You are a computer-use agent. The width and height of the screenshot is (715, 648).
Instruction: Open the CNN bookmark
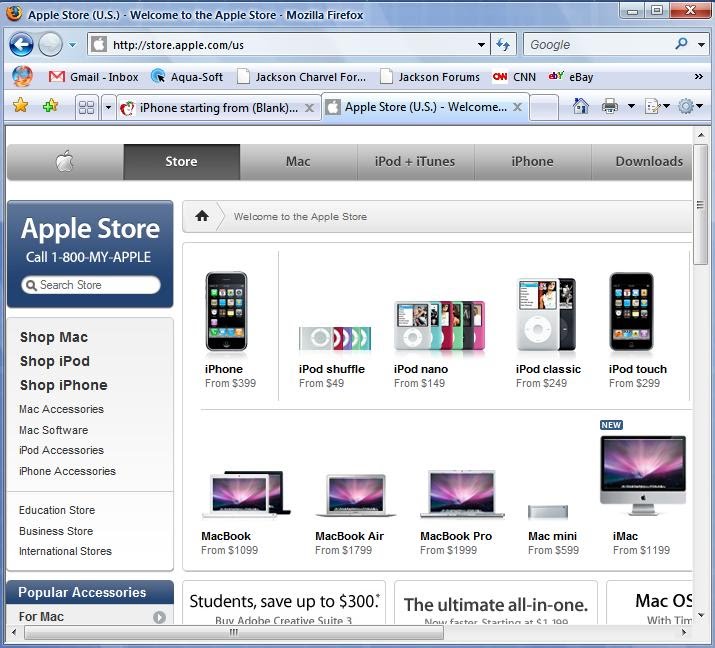coord(514,77)
